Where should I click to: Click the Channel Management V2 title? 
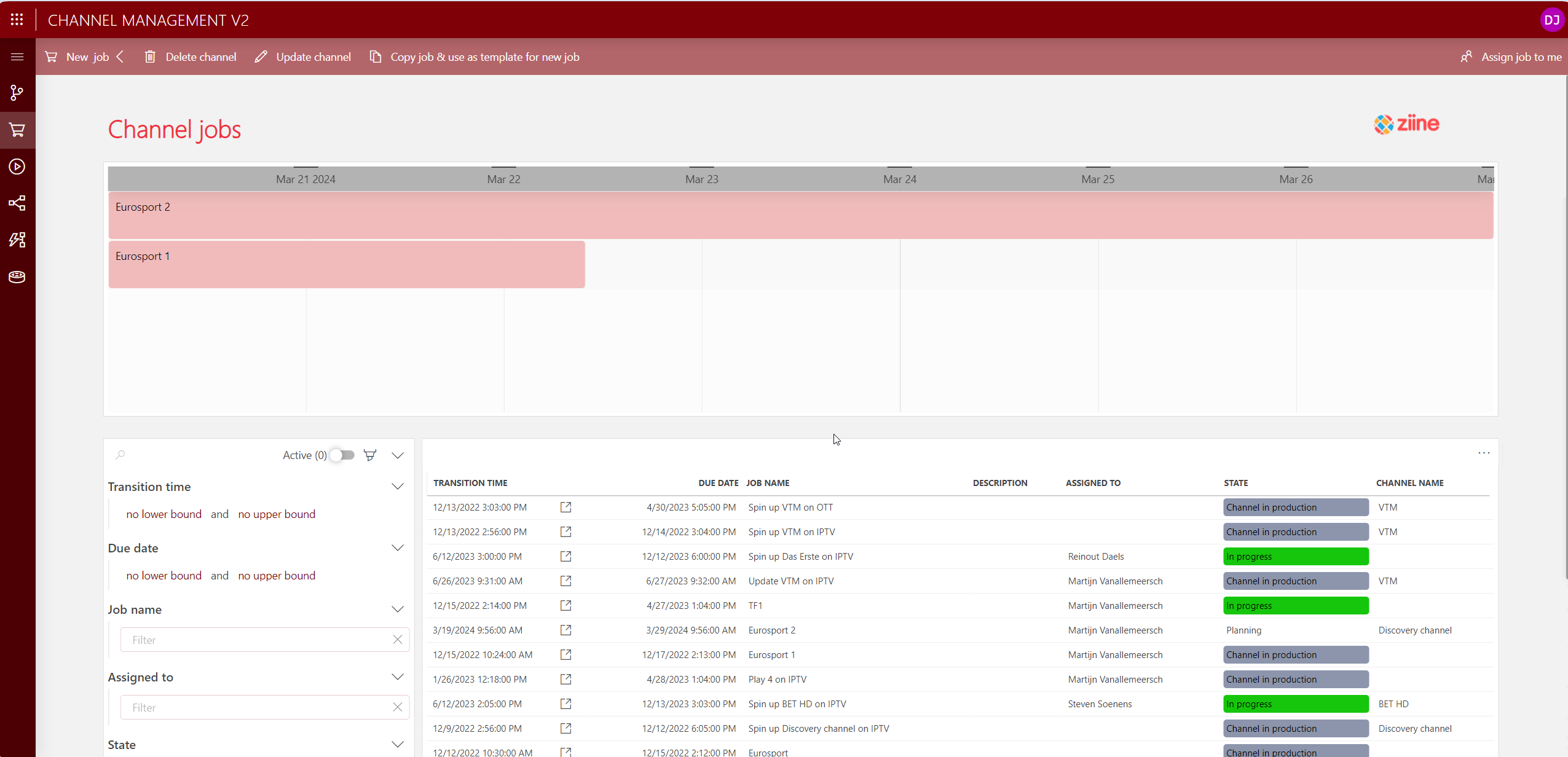148,20
